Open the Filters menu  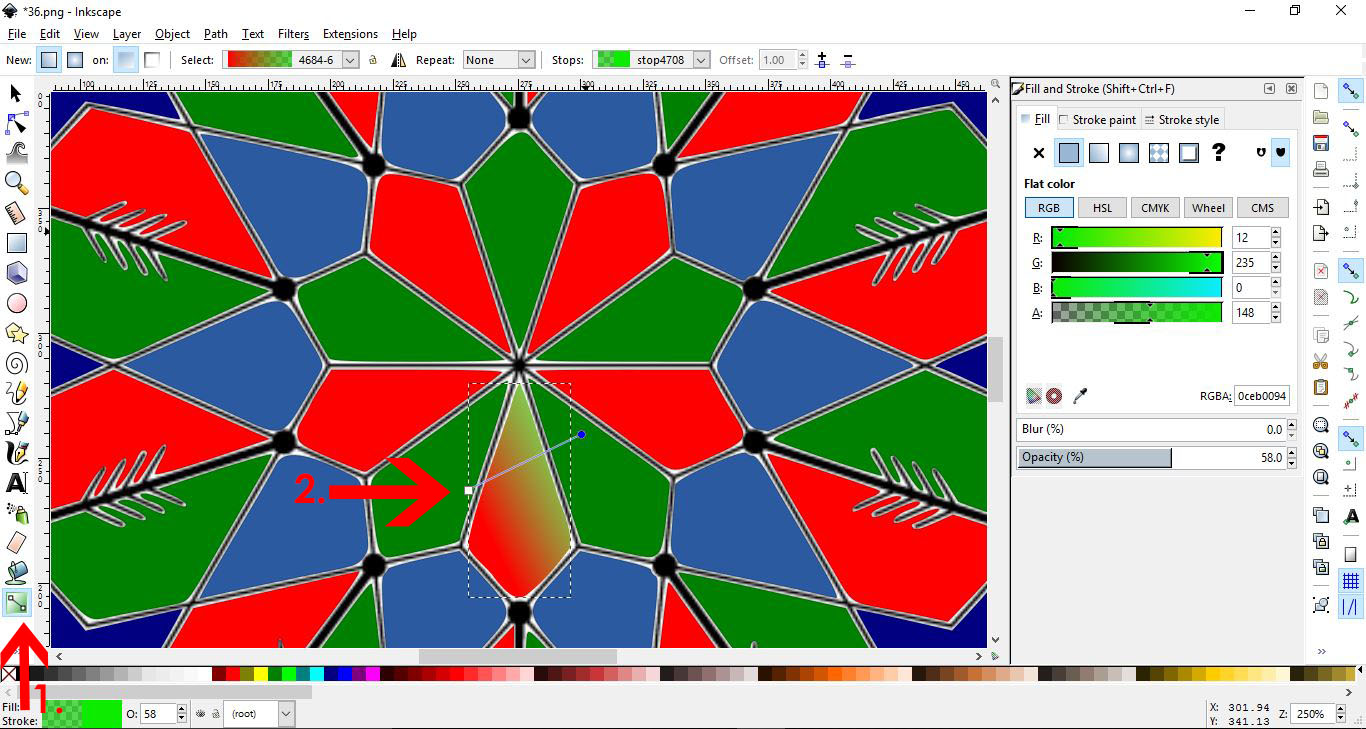tap(293, 34)
